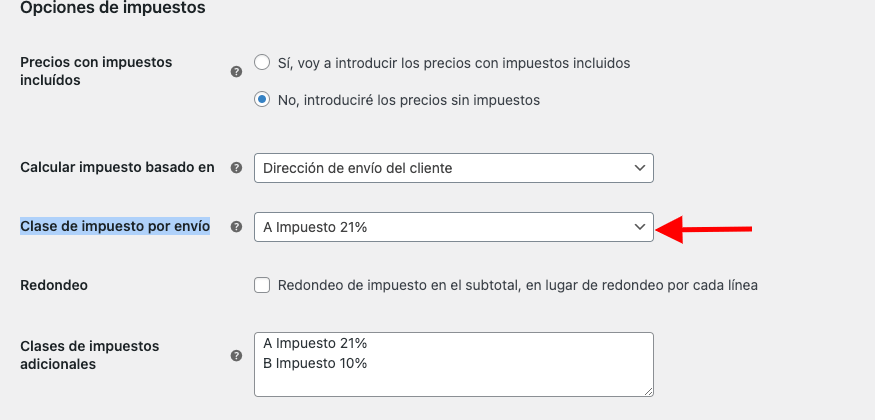This screenshot has width=875, height=420.
Task: Click question mark next to Clases de impuestos adicionales
Action: click(x=237, y=355)
